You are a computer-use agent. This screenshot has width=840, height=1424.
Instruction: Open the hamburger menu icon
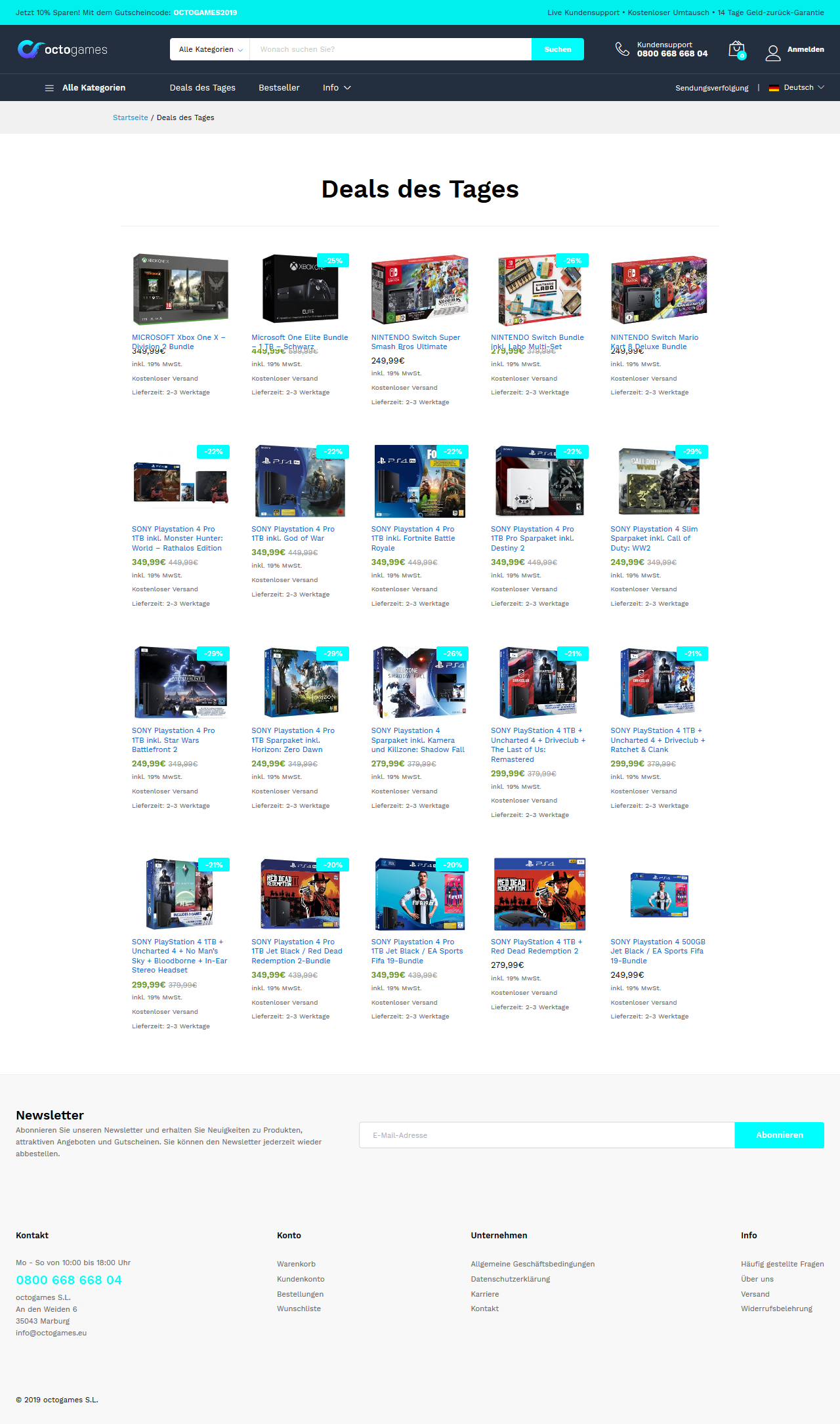coord(49,88)
